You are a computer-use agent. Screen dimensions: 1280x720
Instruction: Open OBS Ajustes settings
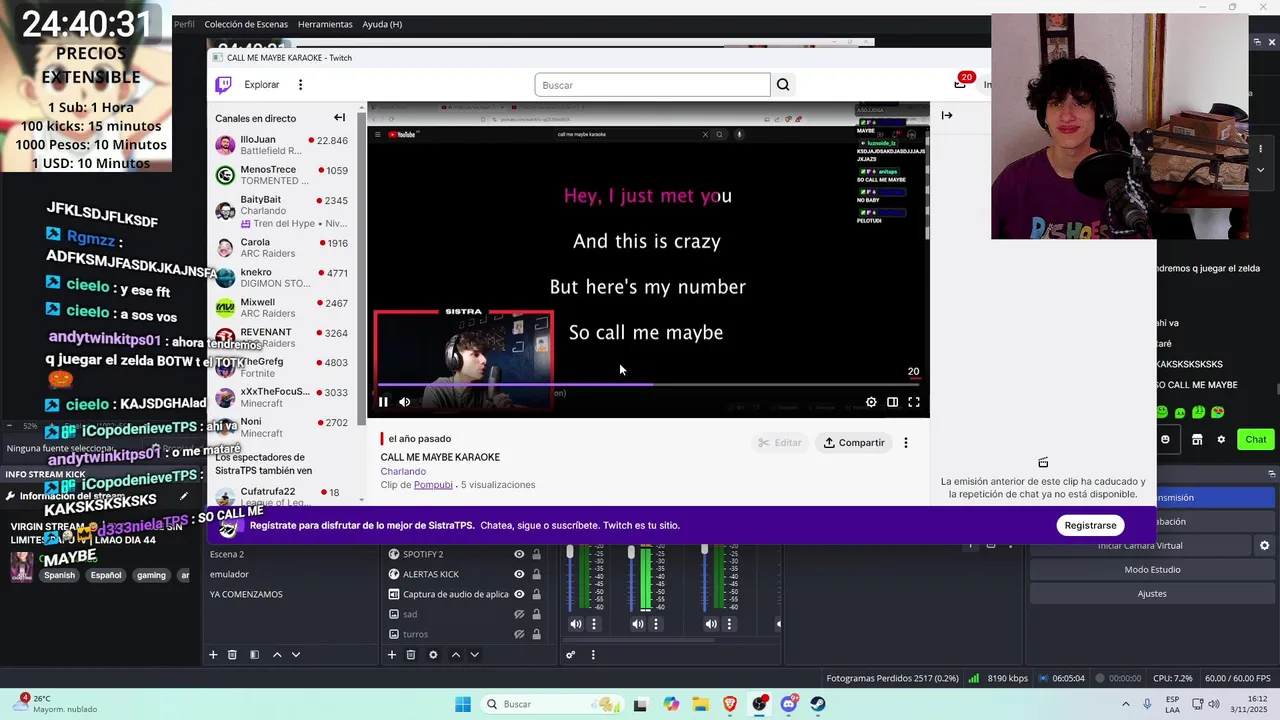click(x=1152, y=594)
